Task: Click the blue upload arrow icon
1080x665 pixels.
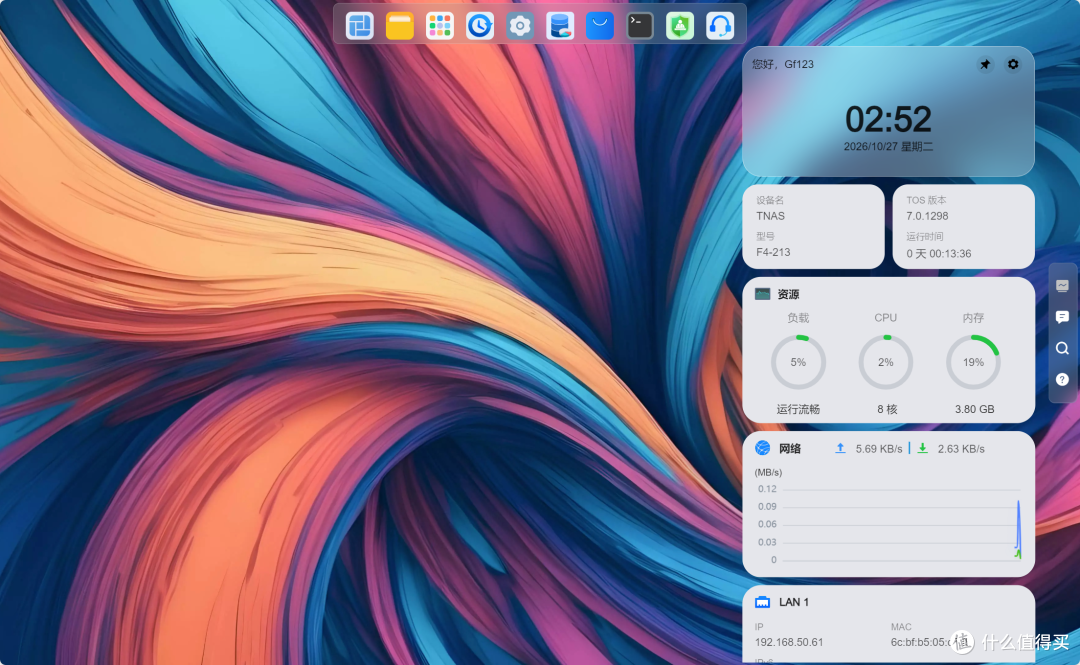Action: [x=840, y=448]
